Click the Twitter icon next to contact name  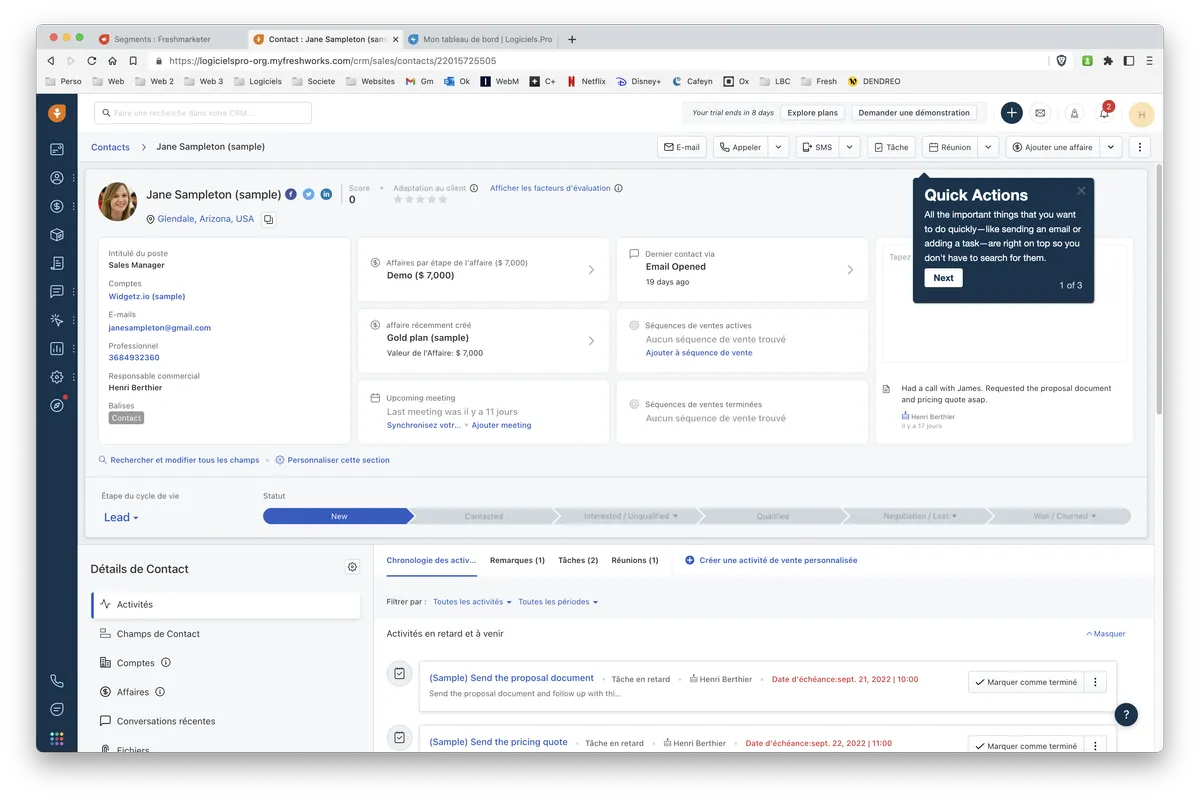pos(309,194)
